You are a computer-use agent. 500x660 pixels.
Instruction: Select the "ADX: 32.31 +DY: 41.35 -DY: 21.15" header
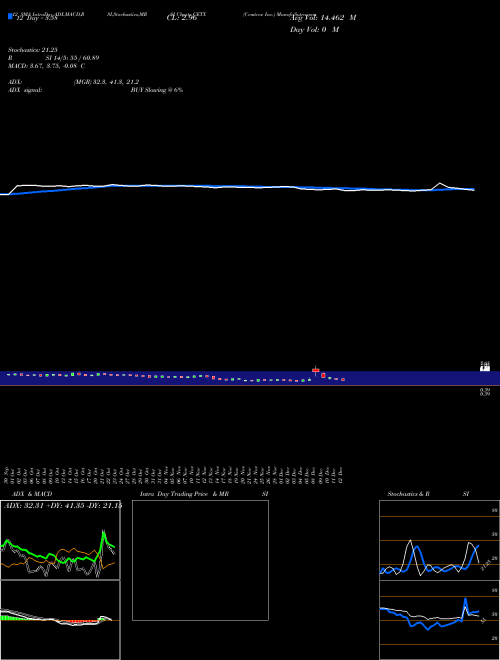(x=62, y=505)
